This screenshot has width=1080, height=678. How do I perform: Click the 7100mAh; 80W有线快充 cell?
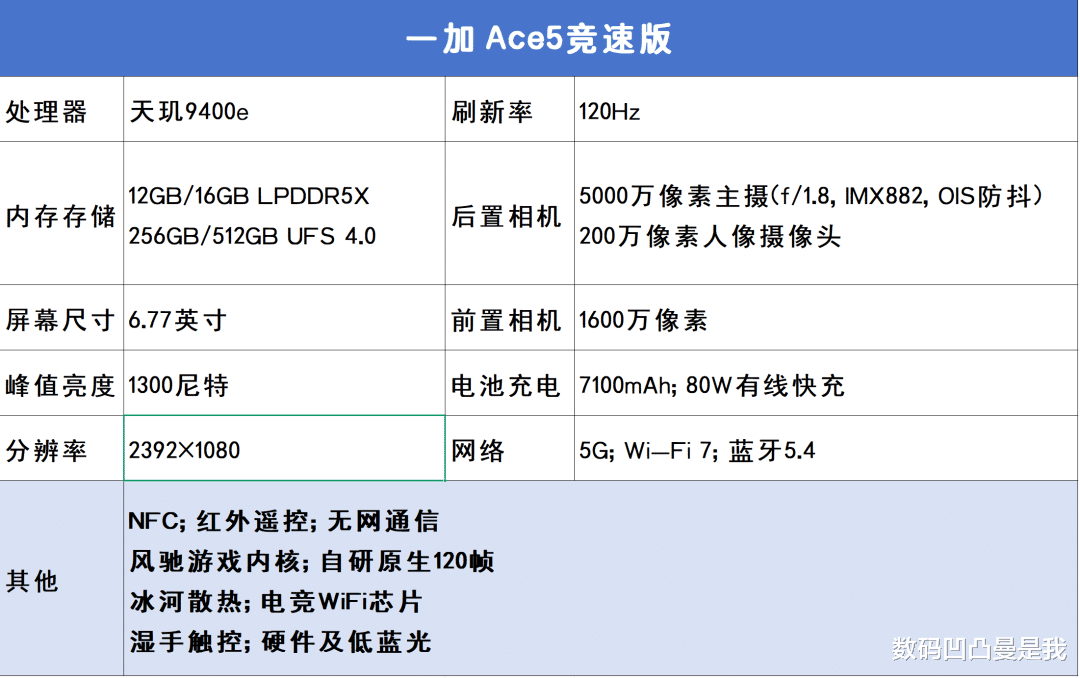pyautogui.click(x=826, y=383)
